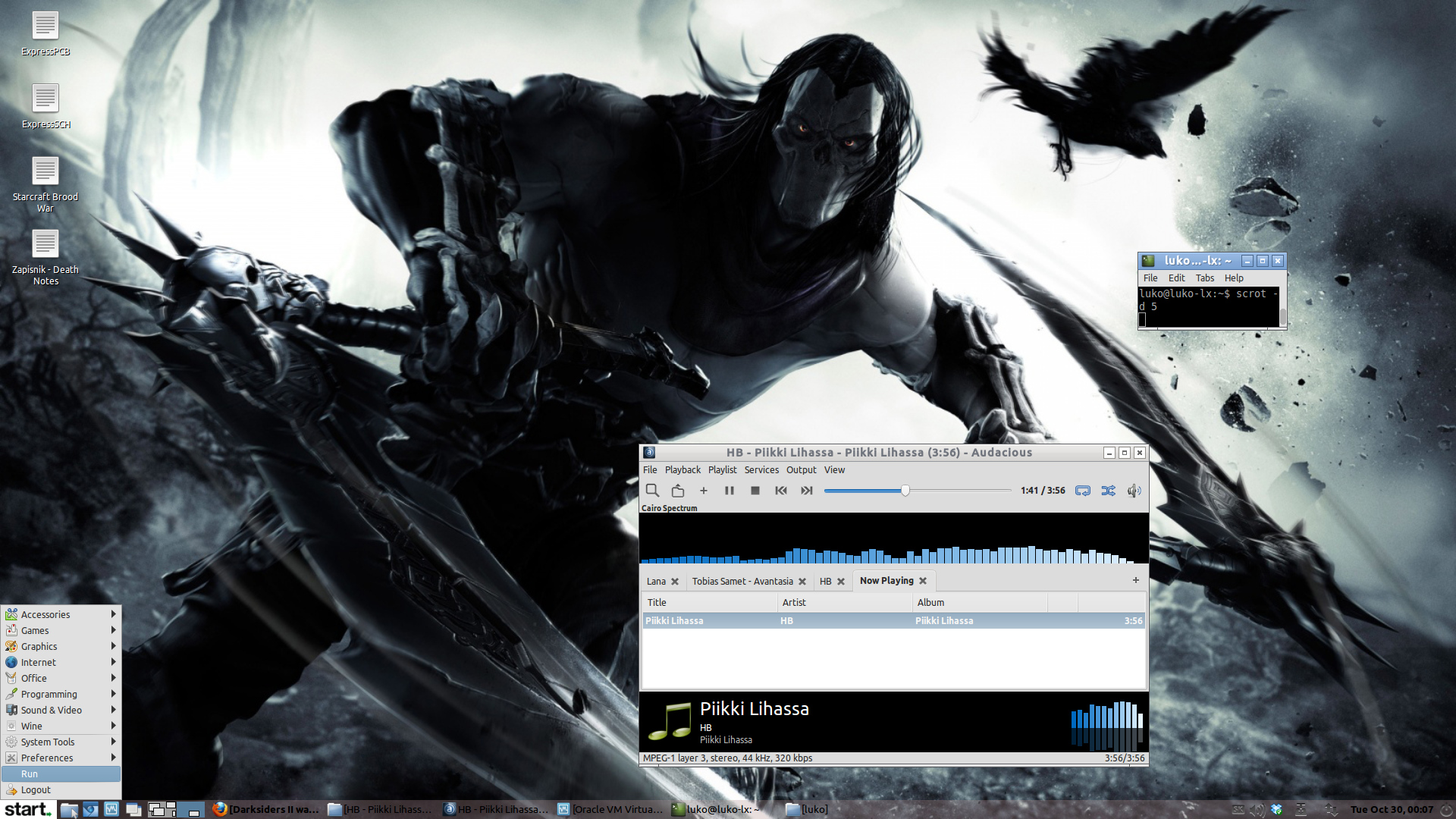Switch to the HB playlist tab
1456x819 pixels.
(825, 582)
